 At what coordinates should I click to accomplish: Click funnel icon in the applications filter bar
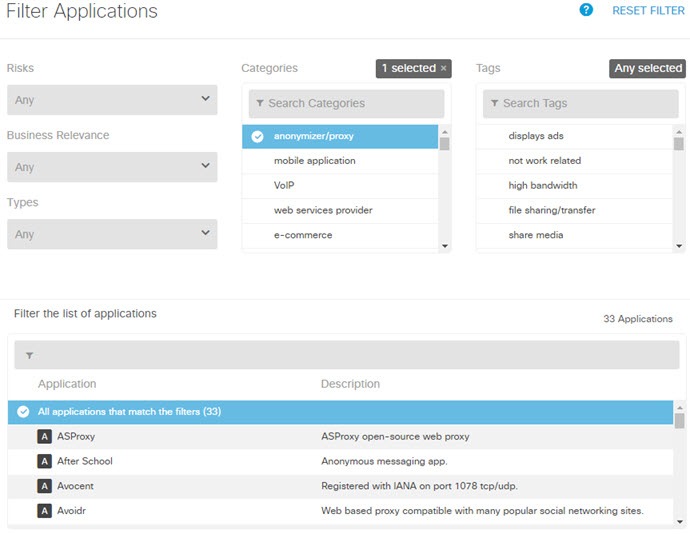click(29, 355)
